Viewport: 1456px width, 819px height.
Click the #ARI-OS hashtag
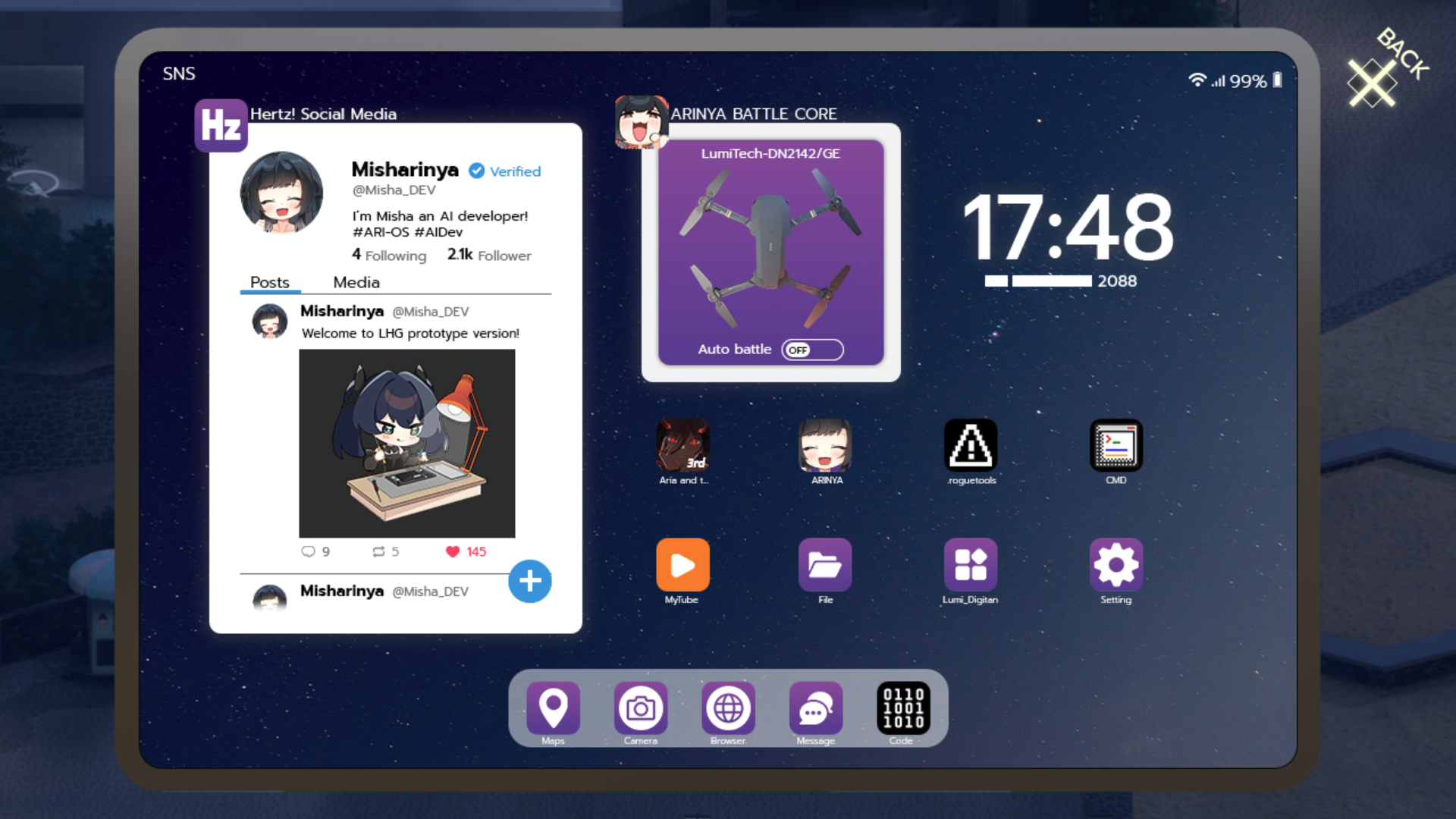pyautogui.click(x=381, y=233)
